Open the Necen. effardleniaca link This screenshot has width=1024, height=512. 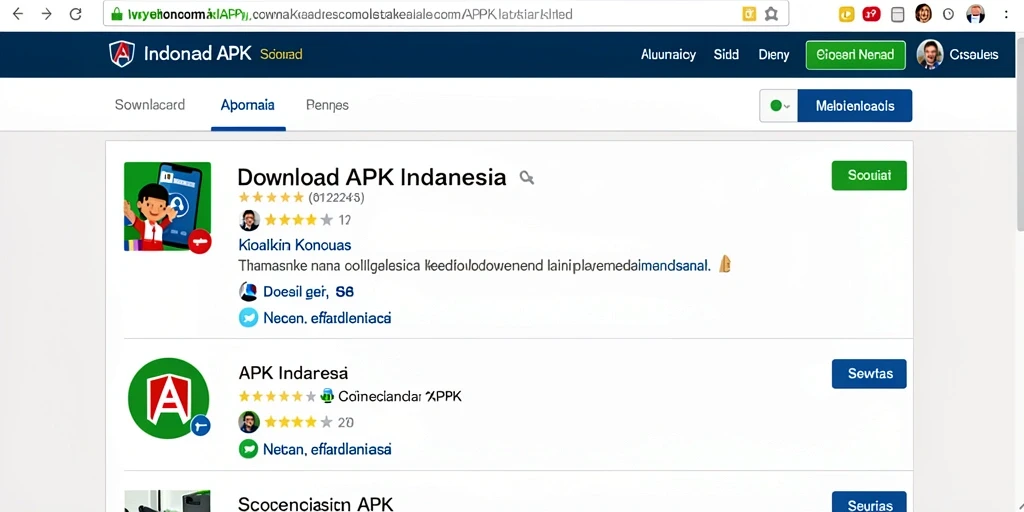click(x=327, y=318)
